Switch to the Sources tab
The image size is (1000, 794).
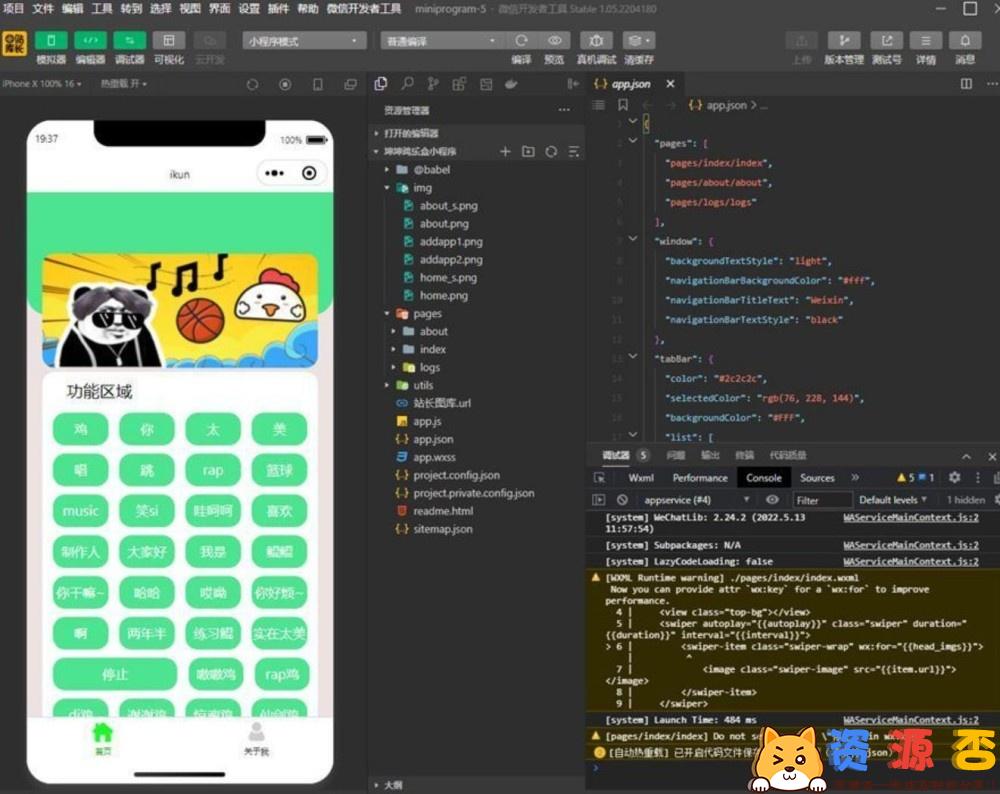(817, 478)
